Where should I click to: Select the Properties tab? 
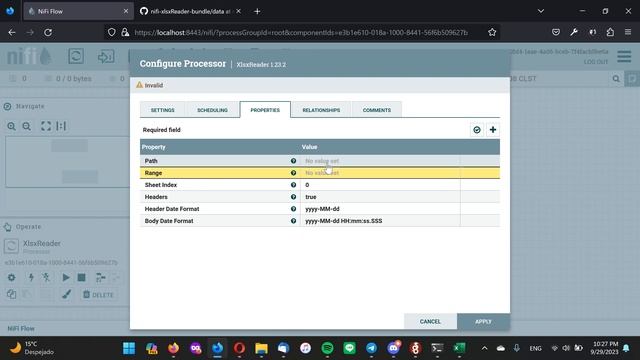point(265,110)
